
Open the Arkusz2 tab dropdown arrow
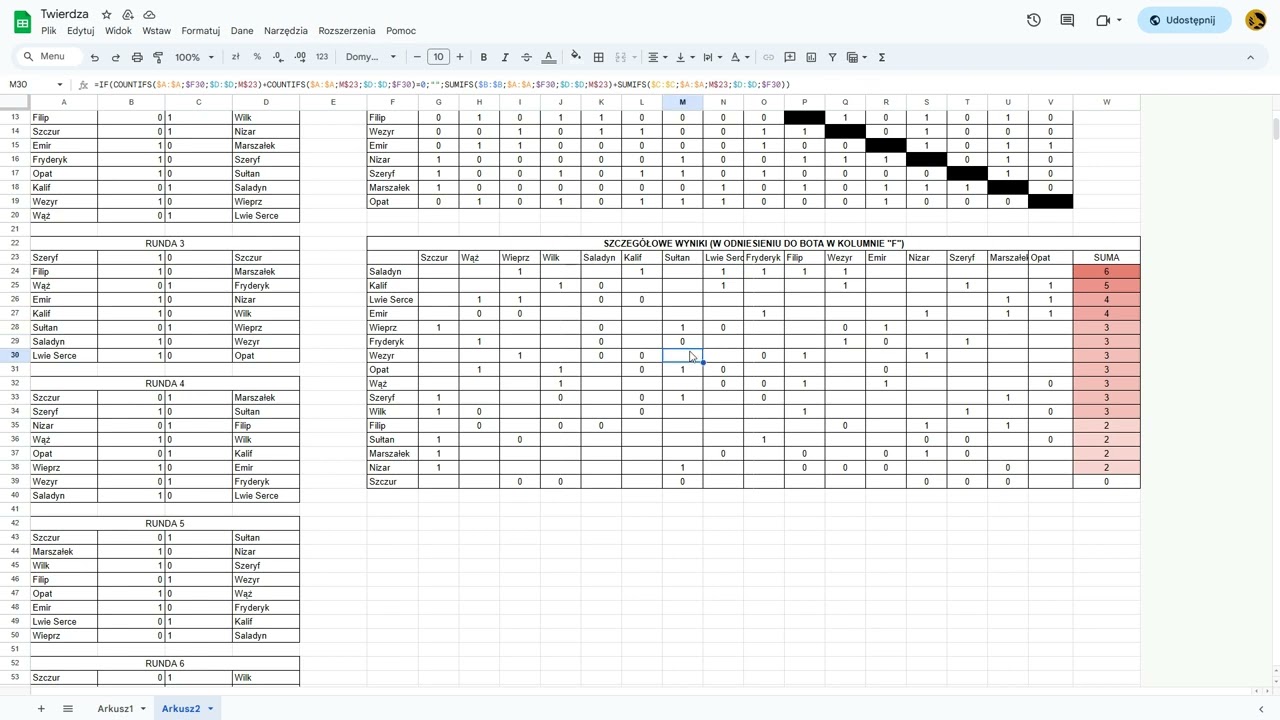(210, 709)
